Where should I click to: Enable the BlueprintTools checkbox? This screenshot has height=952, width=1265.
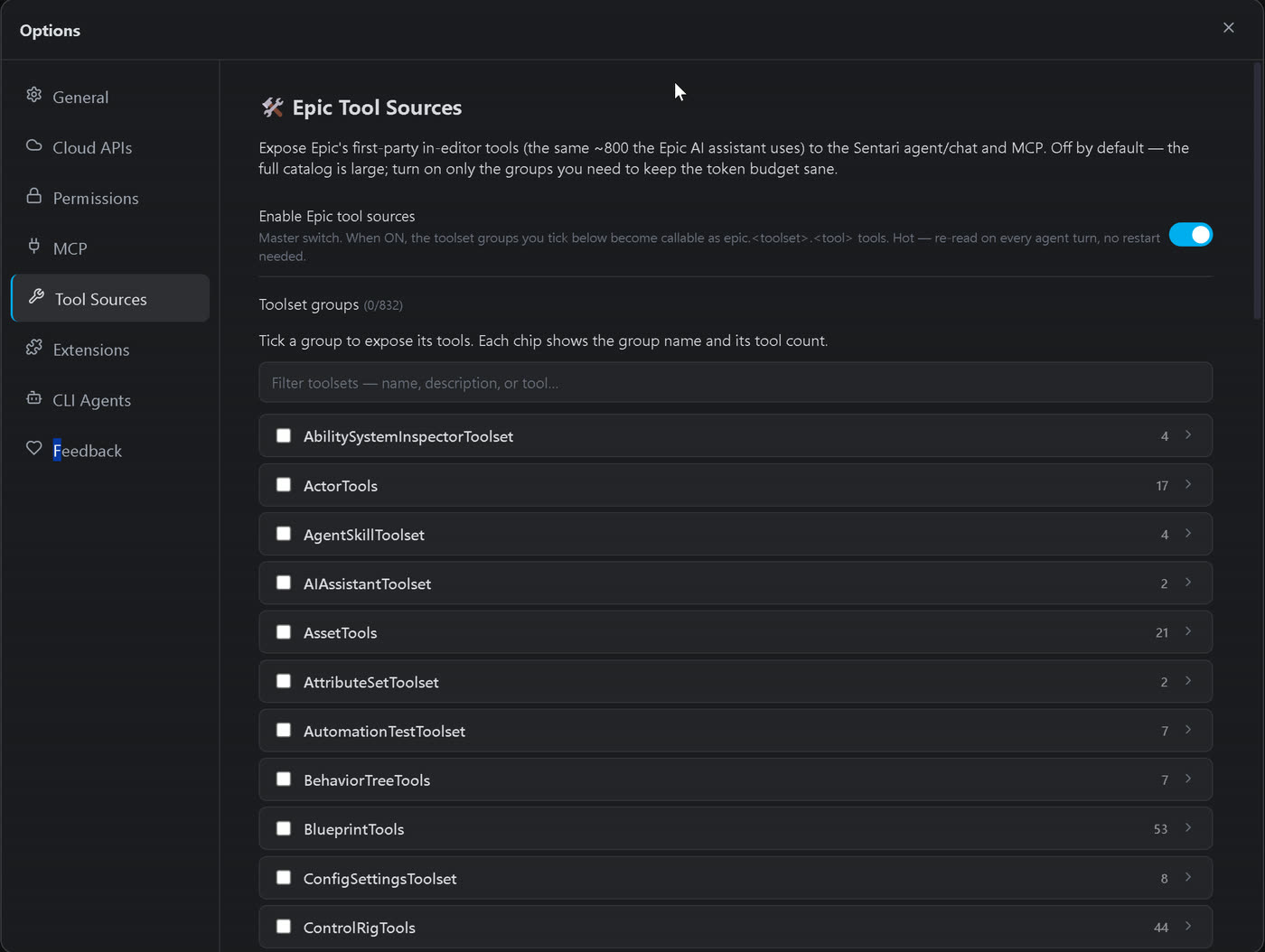pyautogui.click(x=284, y=828)
